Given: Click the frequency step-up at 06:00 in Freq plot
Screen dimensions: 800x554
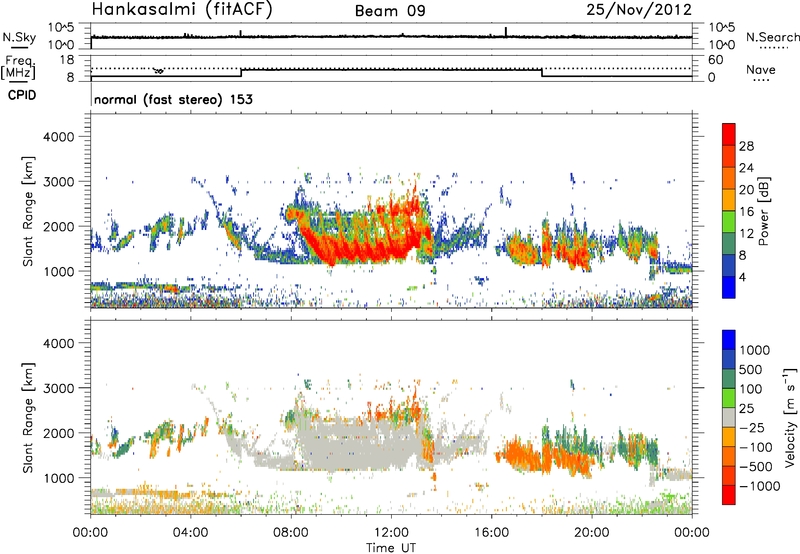Looking at the screenshot, I should (x=241, y=72).
